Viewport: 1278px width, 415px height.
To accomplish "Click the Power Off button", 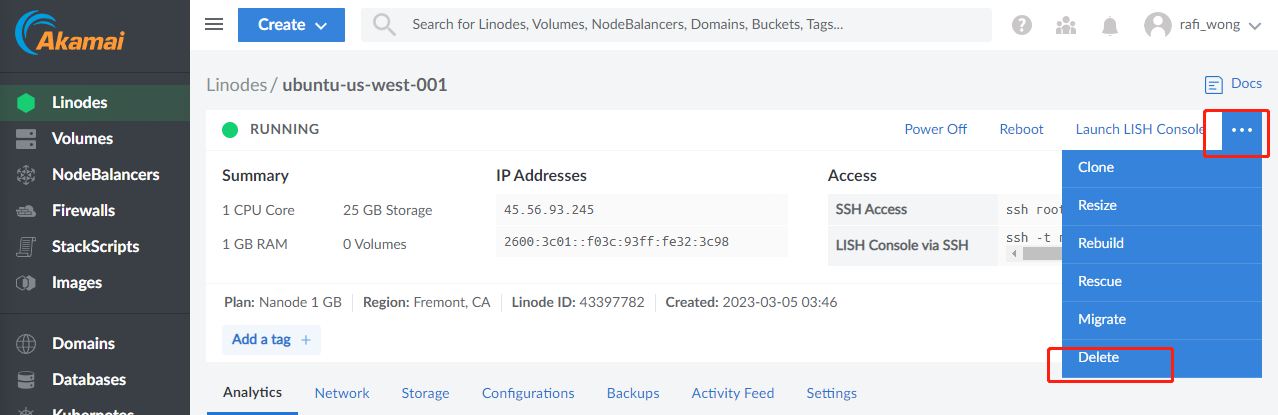I will coord(935,129).
